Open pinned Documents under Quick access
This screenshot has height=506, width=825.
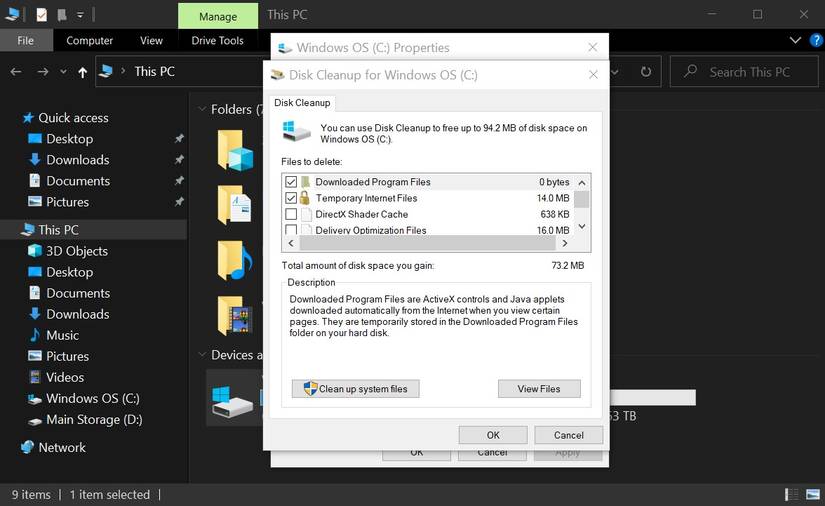point(78,181)
